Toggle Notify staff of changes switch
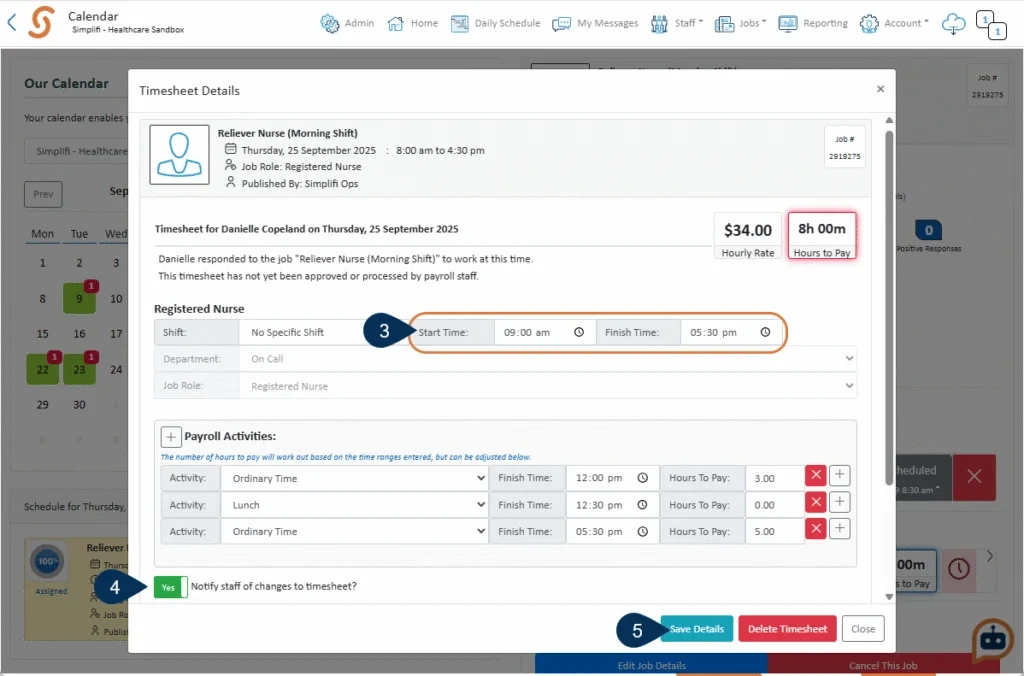Image resolution: width=1024 pixels, height=676 pixels. coord(170,587)
